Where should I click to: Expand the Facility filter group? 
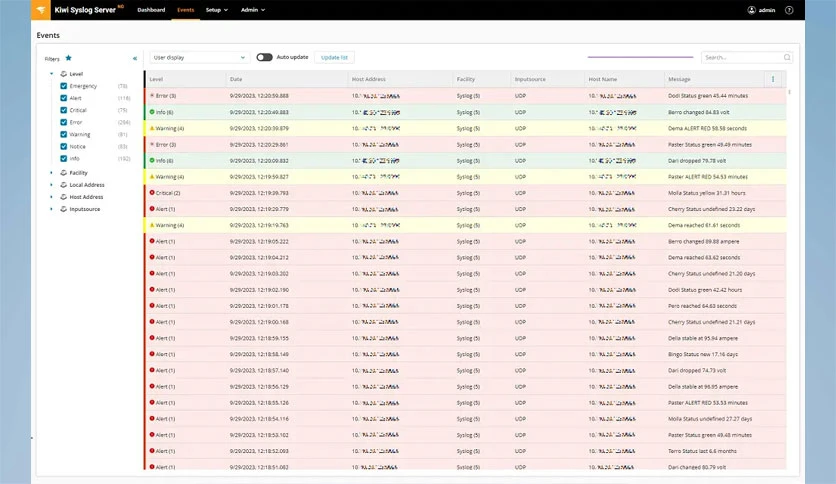tap(52, 172)
